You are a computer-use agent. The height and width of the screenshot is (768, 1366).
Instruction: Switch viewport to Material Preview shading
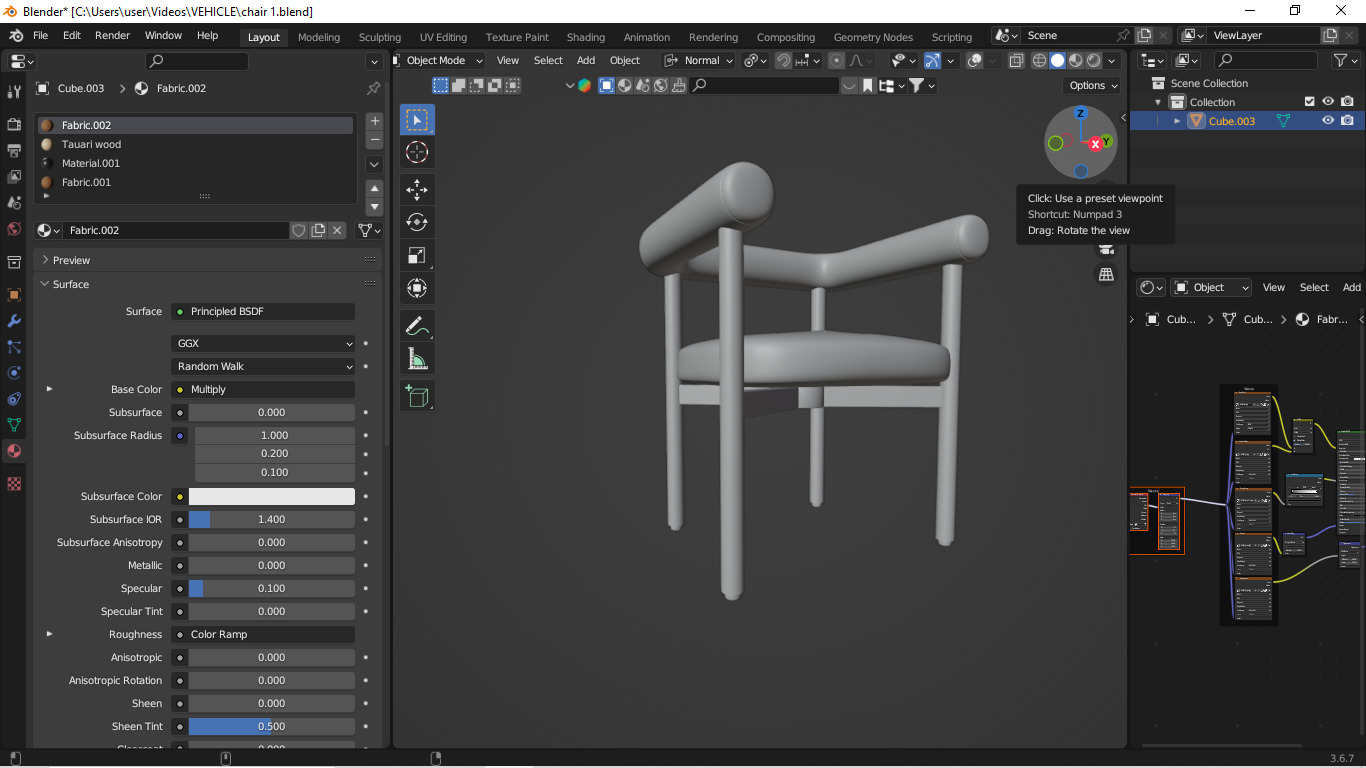click(1076, 60)
